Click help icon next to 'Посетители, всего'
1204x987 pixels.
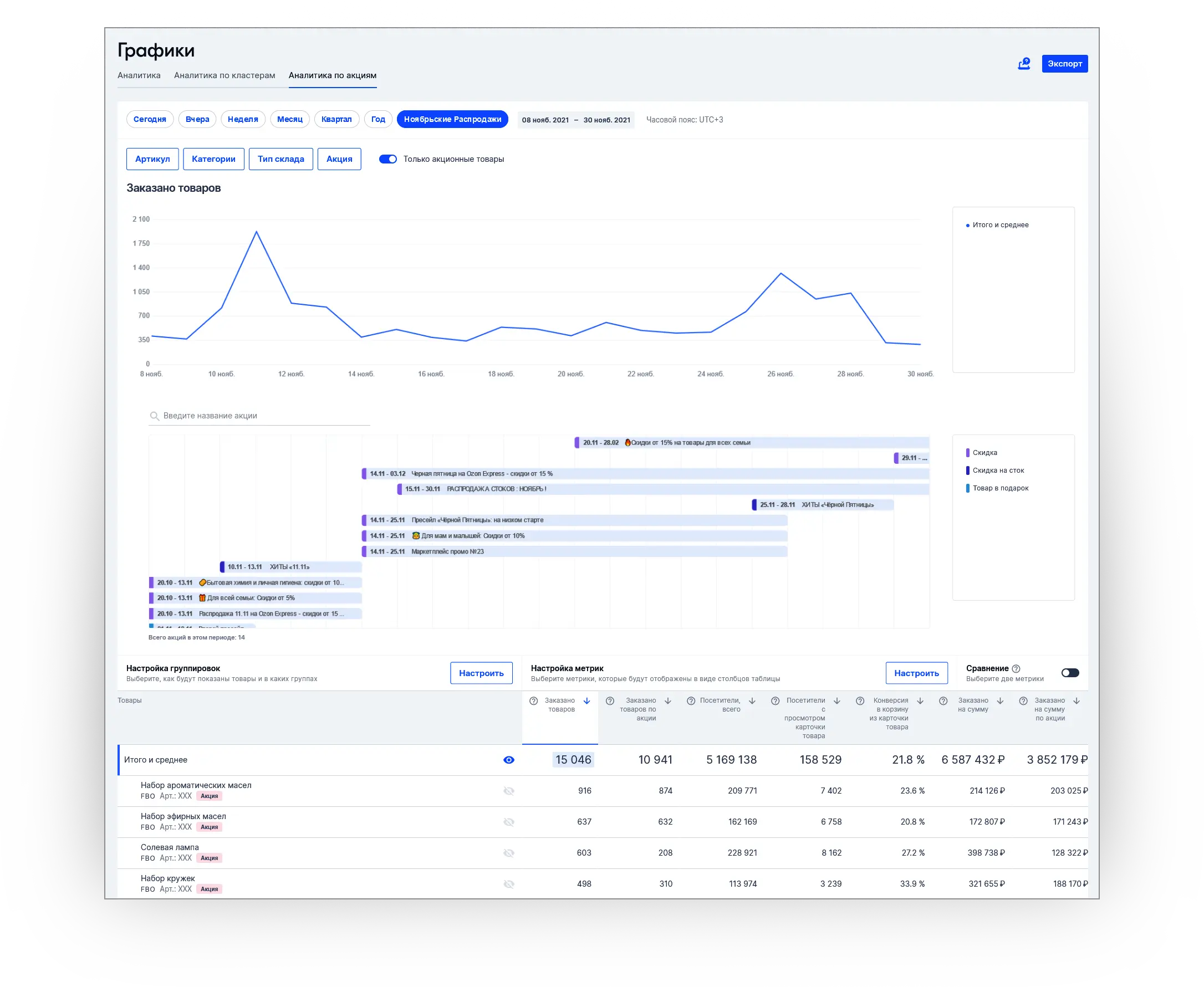[691, 701]
